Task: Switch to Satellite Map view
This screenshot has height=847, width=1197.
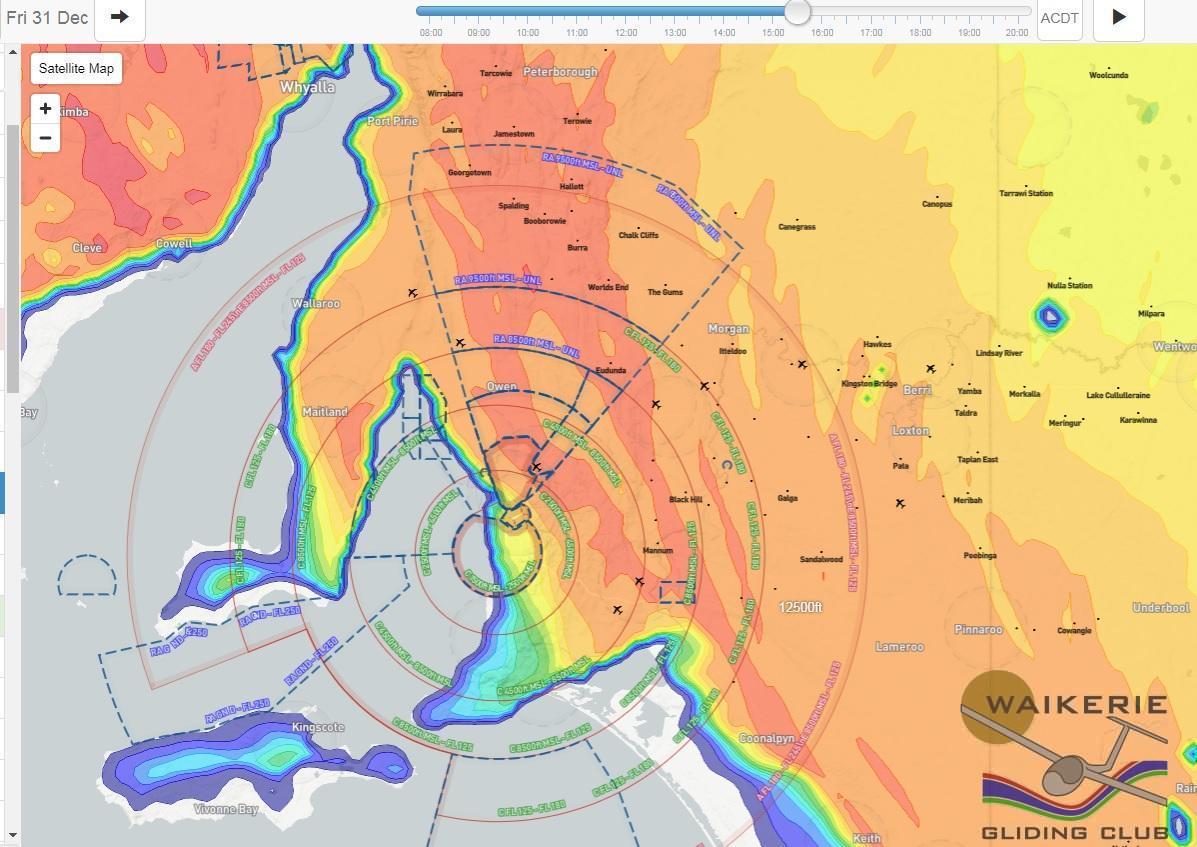Action: [76, 69]
